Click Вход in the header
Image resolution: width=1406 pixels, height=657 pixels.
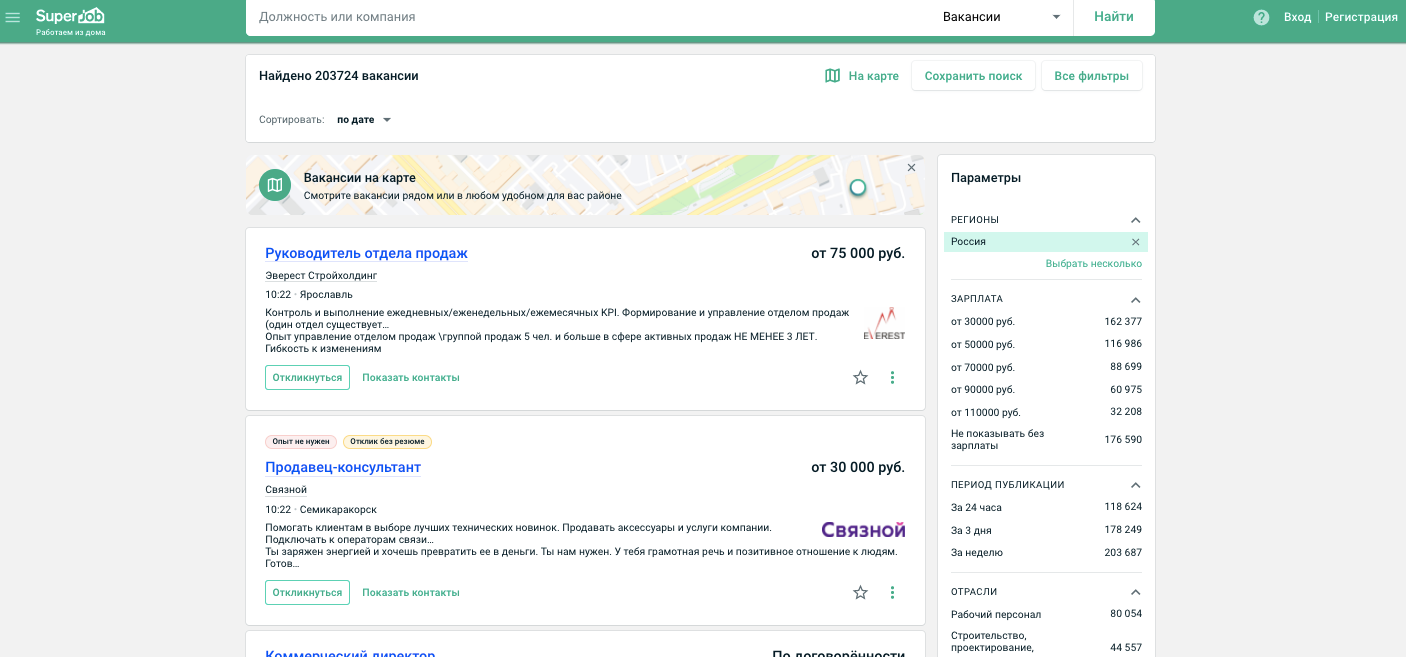pyautogui.click(x=1297, y=17)
